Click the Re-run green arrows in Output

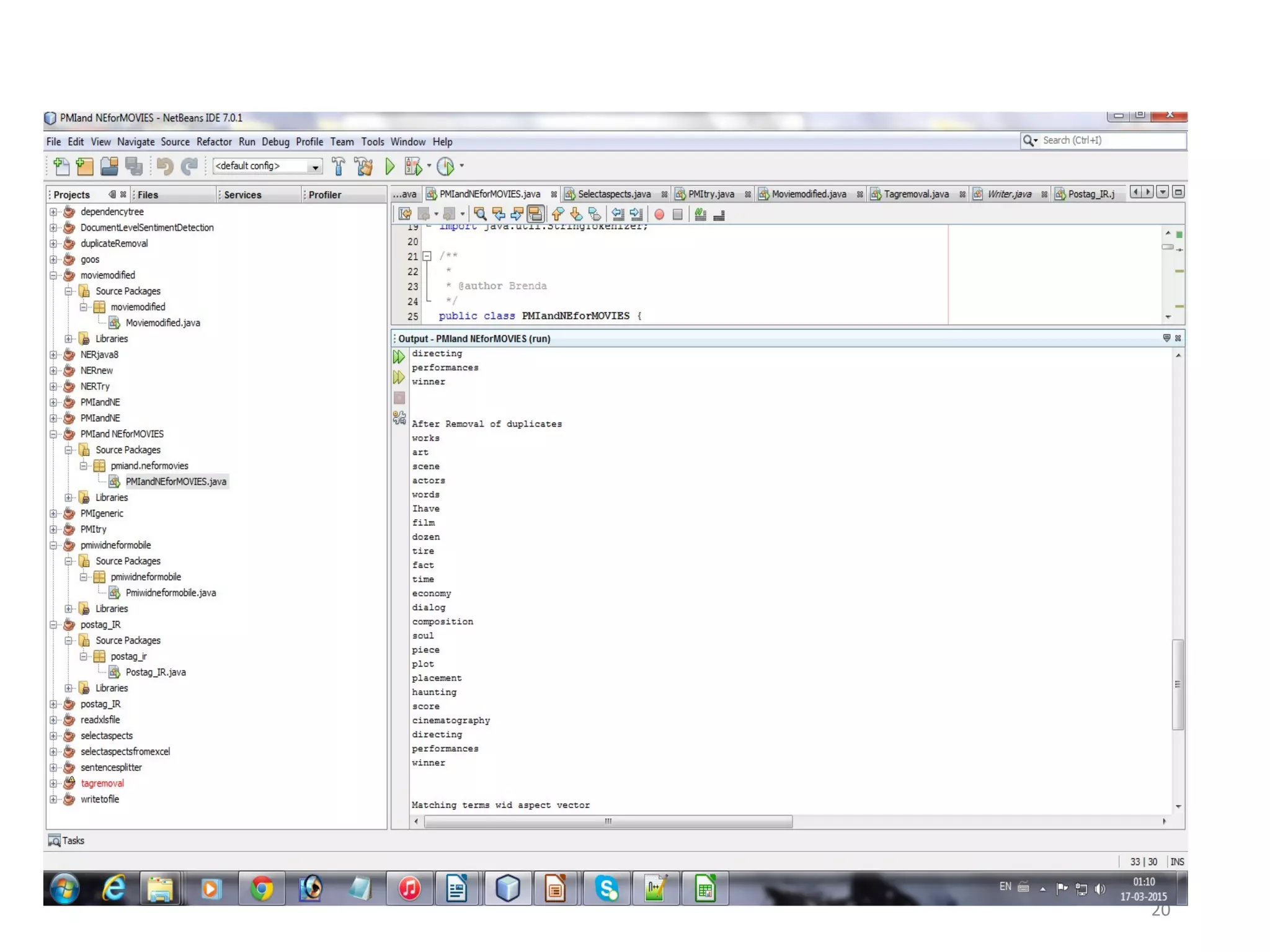[x=399, y=357]
